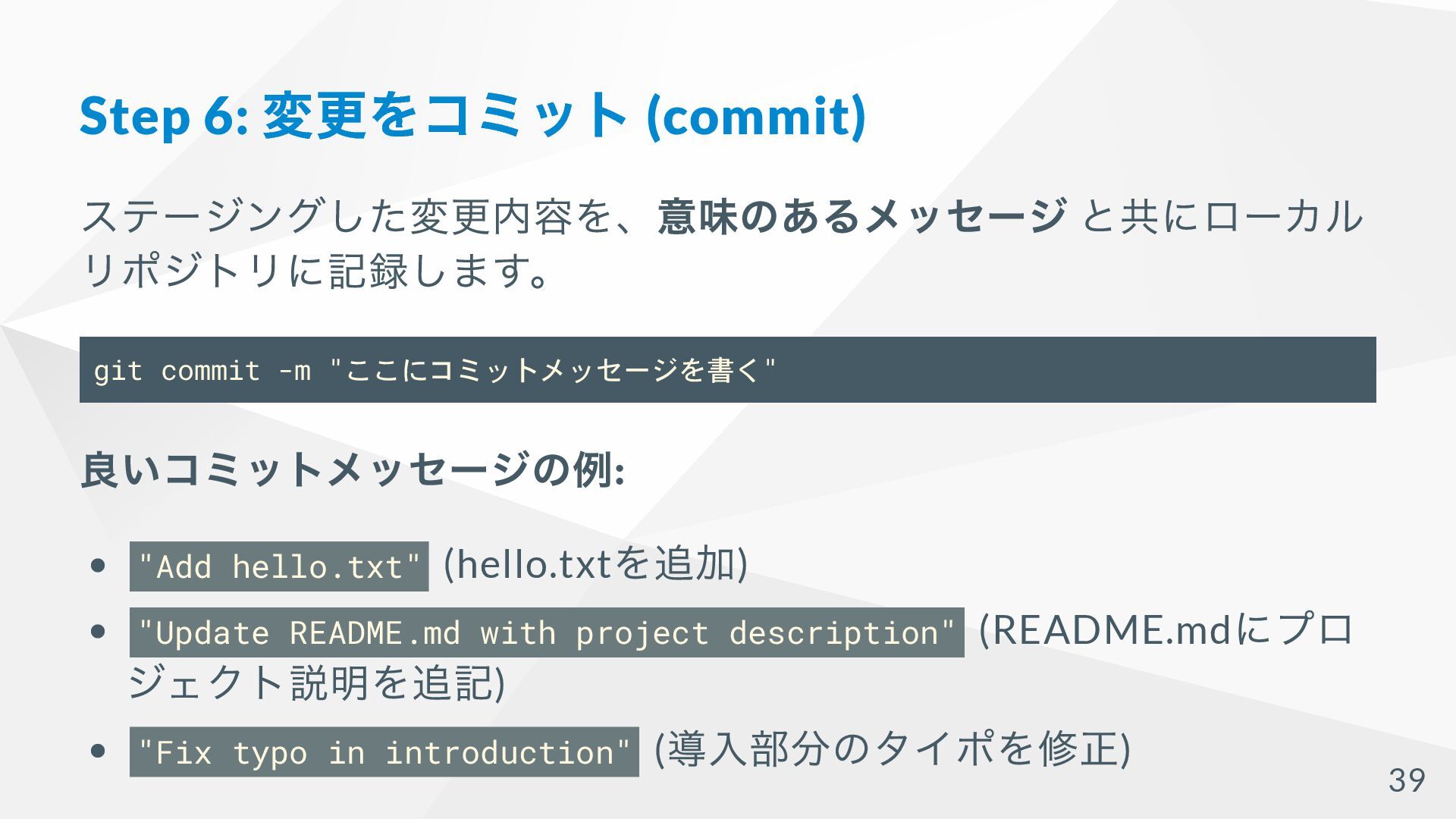Click the first bullet point marker
This screenshot has width=1456, height=819.
(97, 566)
